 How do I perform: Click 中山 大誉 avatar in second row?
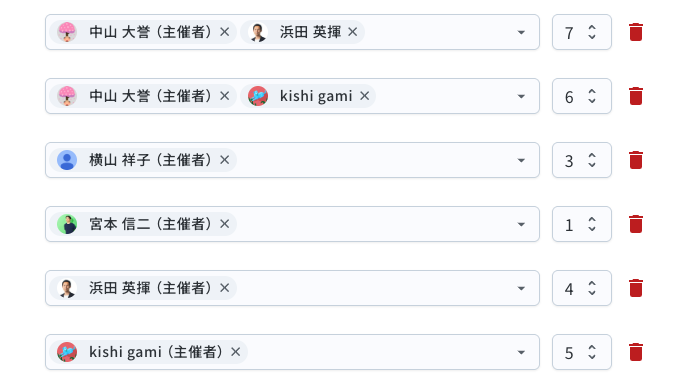(67, 96)
